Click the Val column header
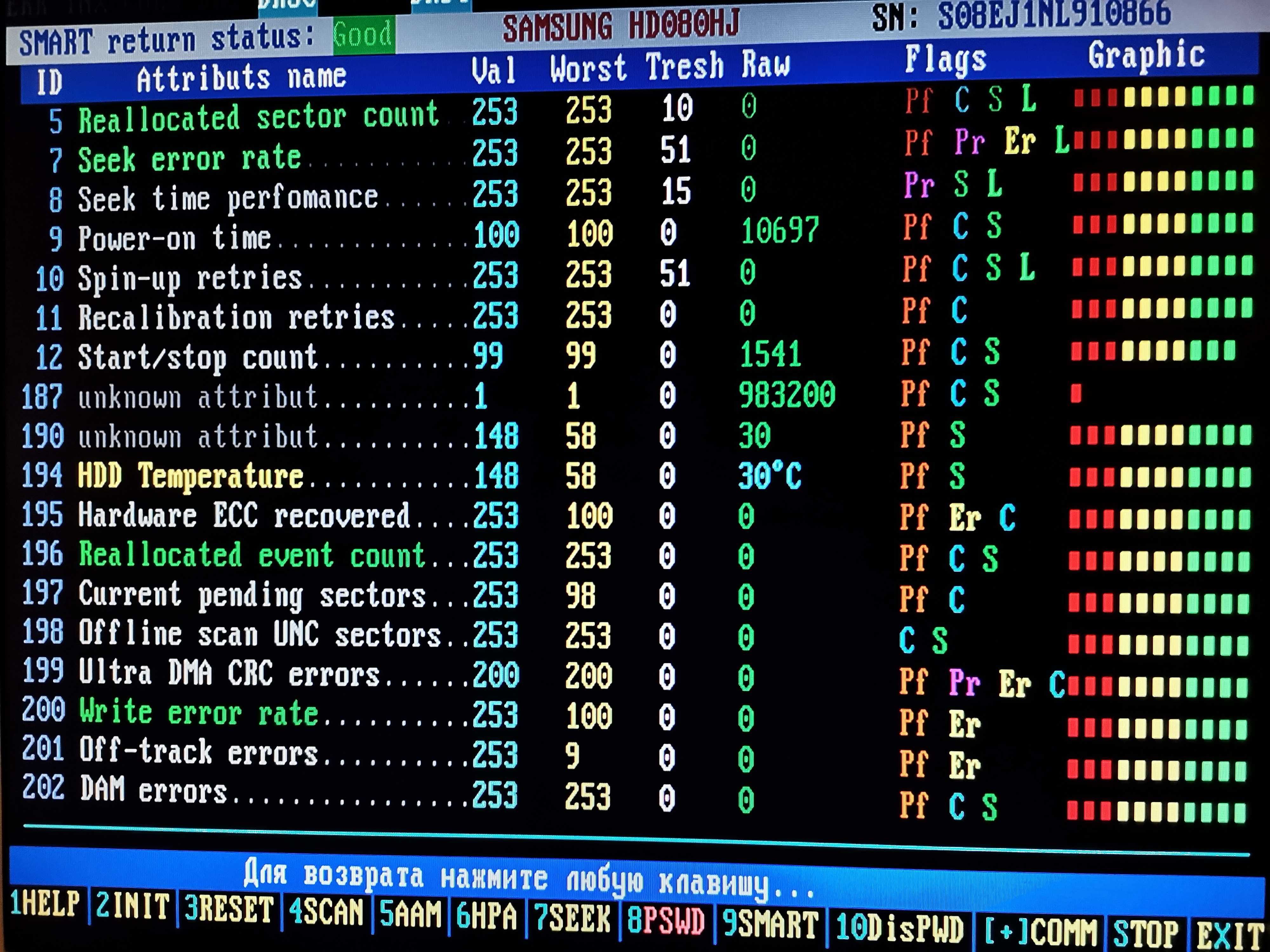The image size is (1270, 952). point(493,70)
